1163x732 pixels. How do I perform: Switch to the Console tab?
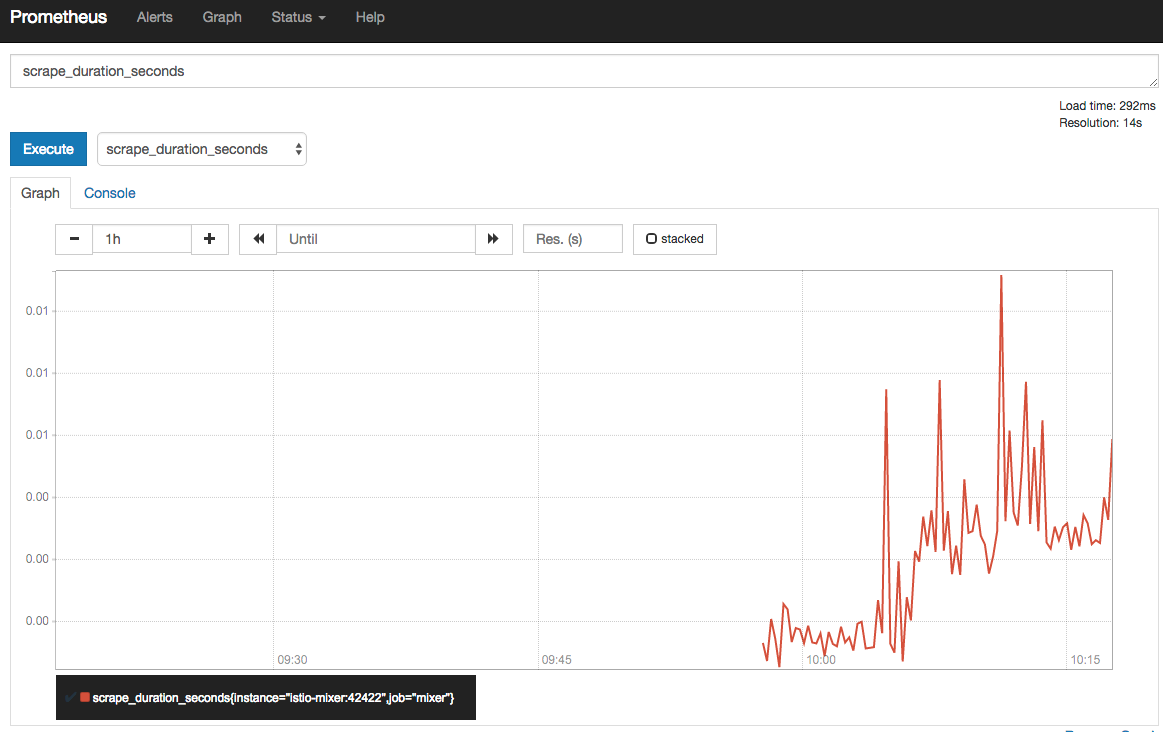click(x=110, y=193)
